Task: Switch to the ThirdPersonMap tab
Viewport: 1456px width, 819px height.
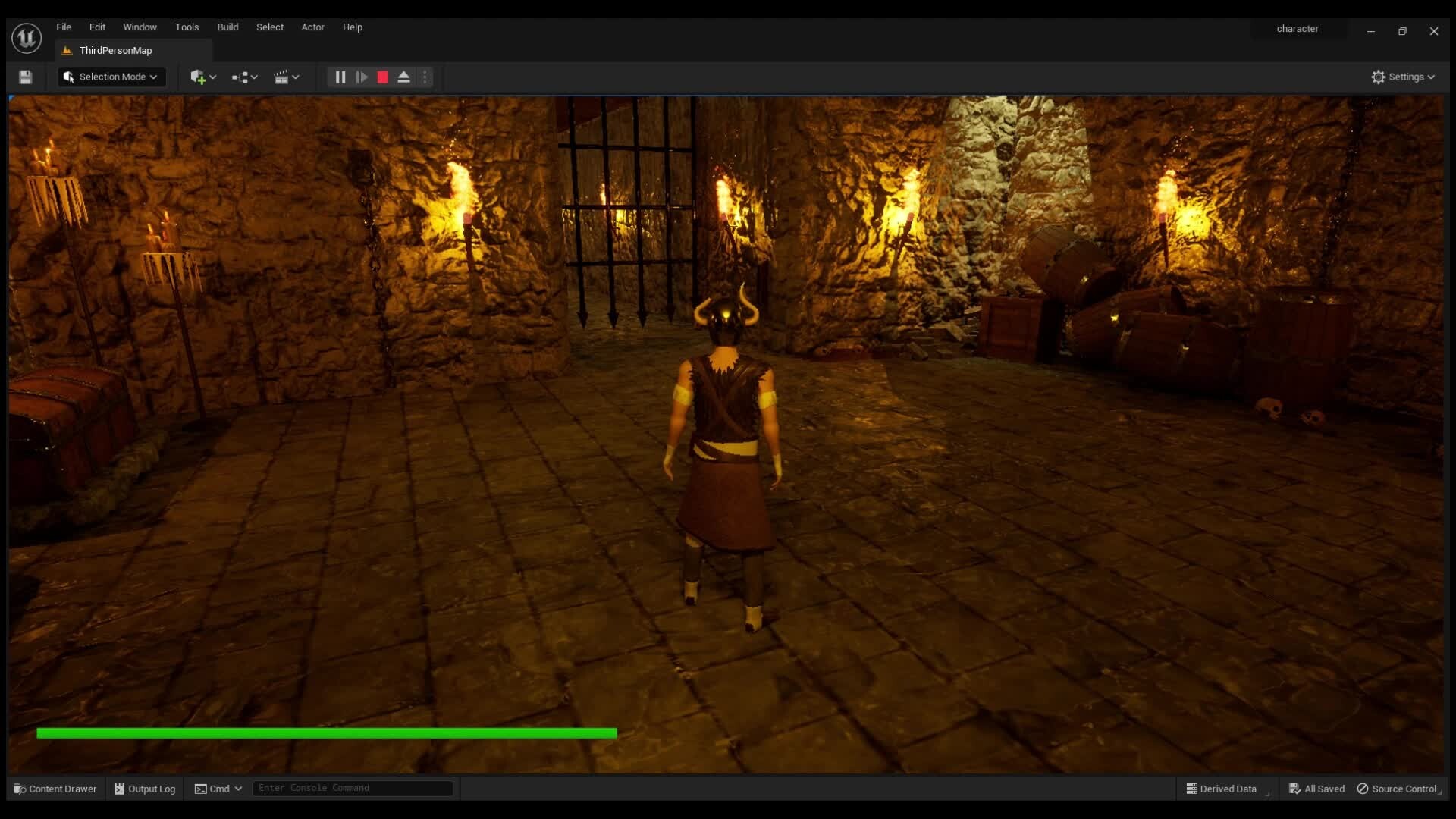Action: (115, 50)
